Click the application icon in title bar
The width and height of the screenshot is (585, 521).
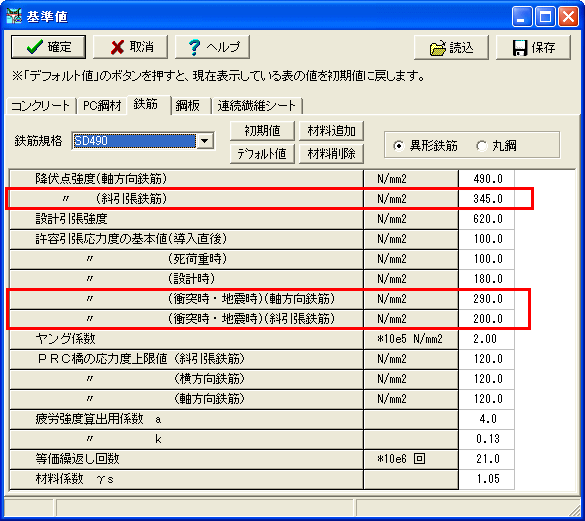(14, 16)
